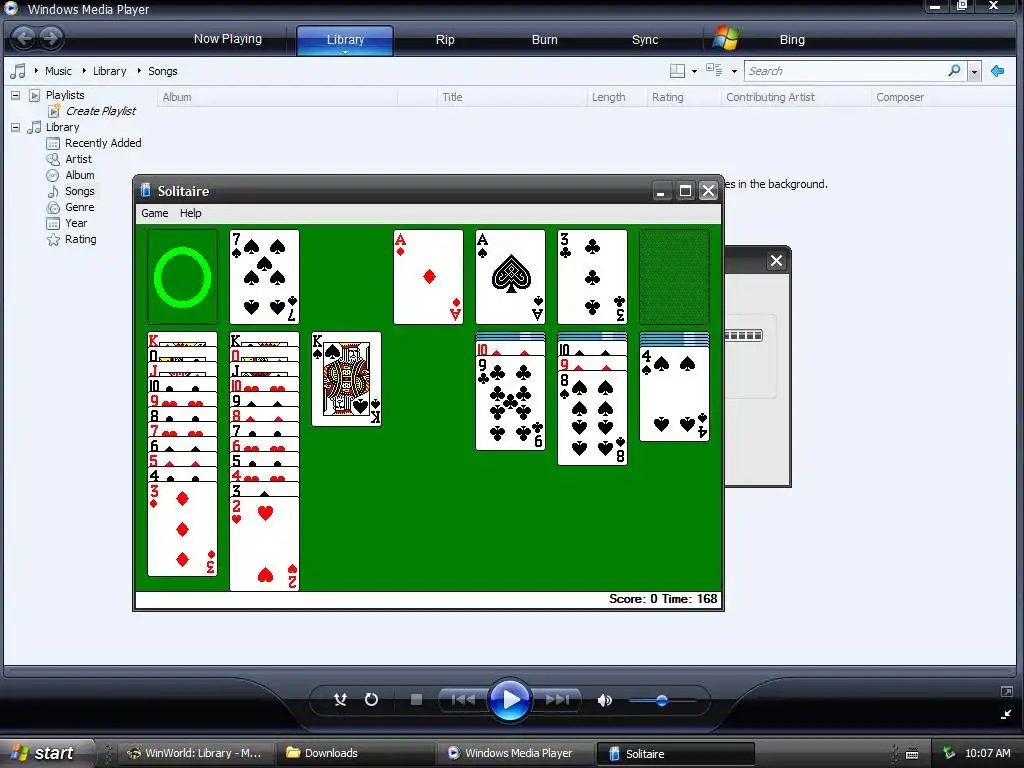This screenshot has height=768, width=1024.
Task: Select the 9 of clubs card
Action: click(x=511, y=403)
